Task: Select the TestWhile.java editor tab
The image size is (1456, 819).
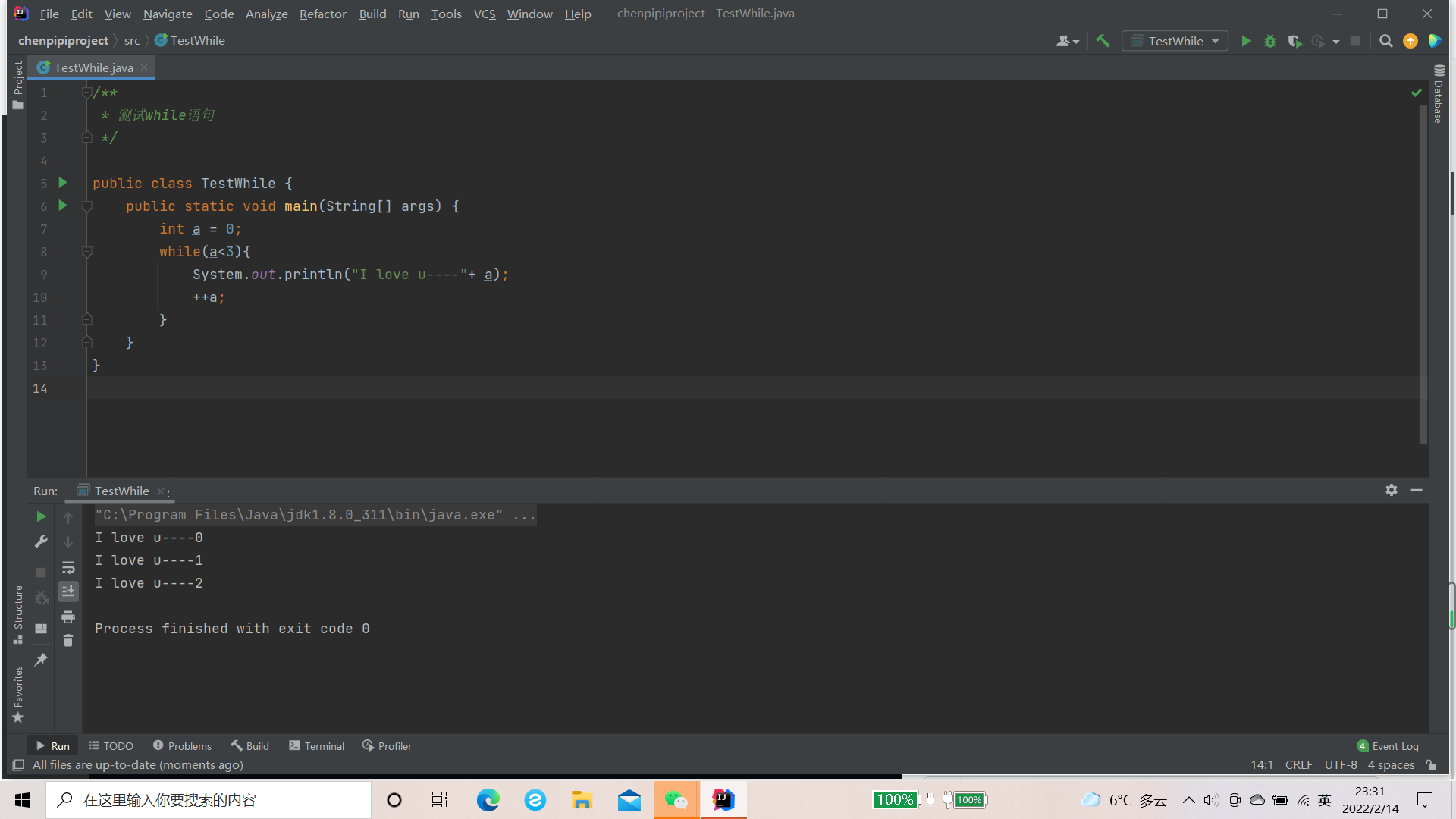Action: point(93,67)
